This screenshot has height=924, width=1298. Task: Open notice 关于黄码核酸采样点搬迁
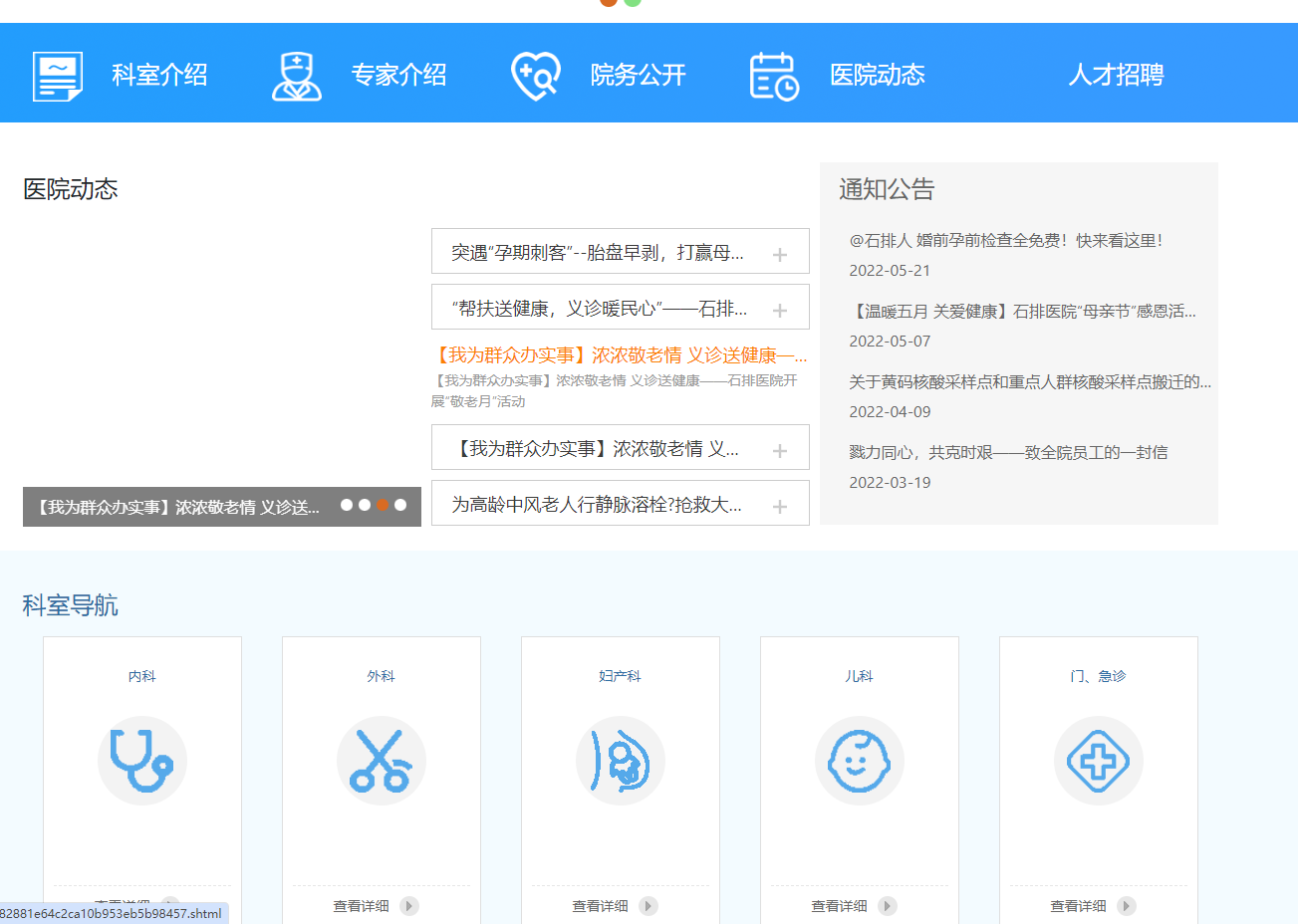pos(1030,381)
